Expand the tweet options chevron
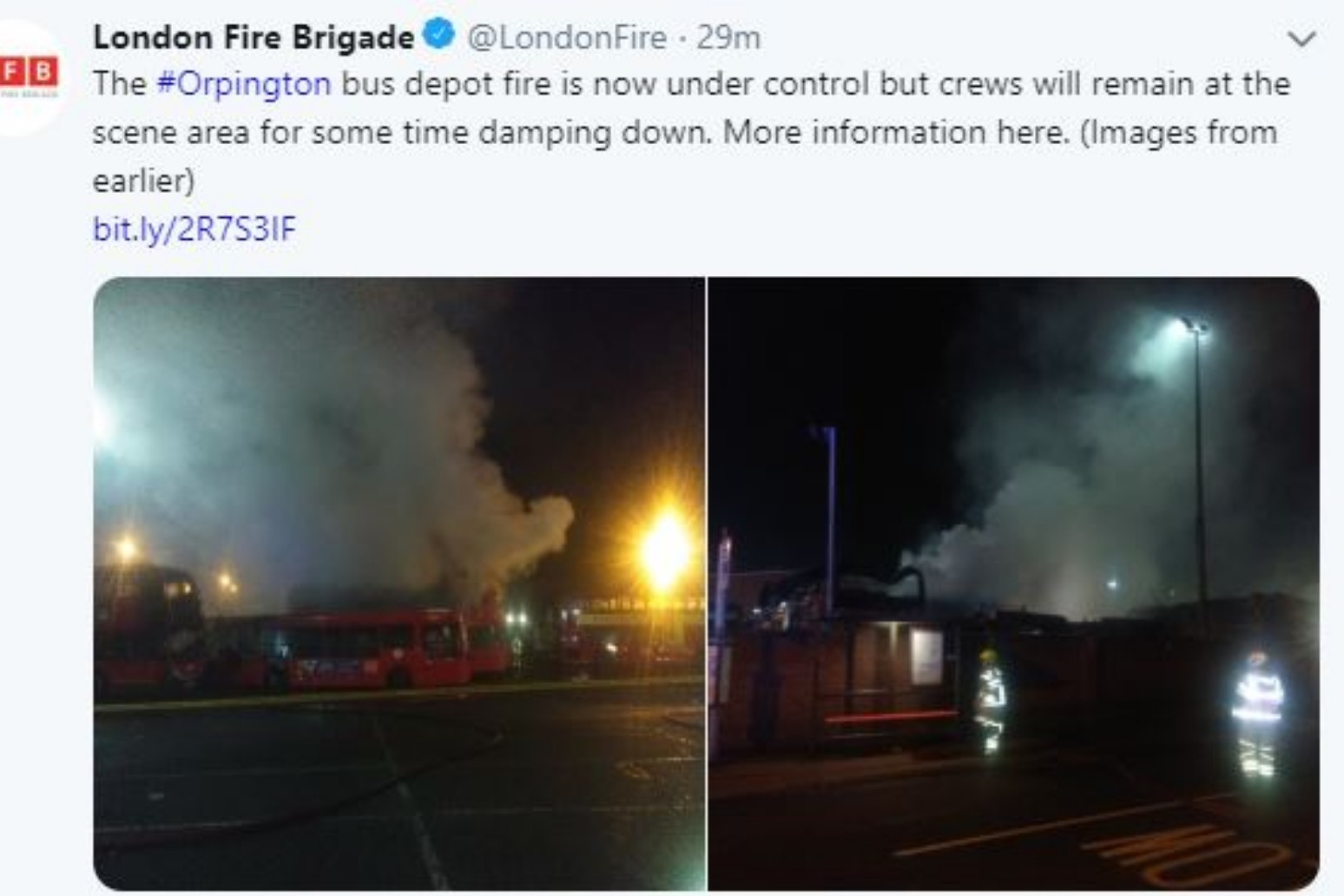This screenshot has width=1344, height=896. point(1301,39)
